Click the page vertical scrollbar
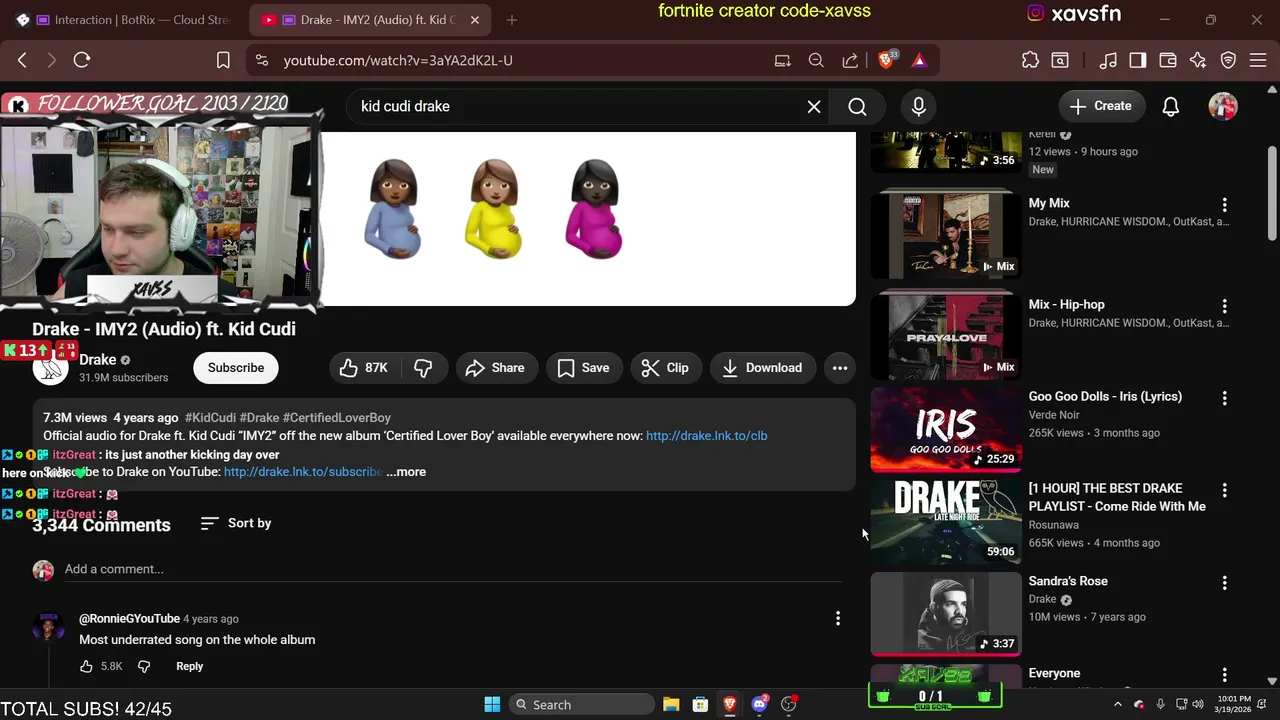 point(1272,192)
